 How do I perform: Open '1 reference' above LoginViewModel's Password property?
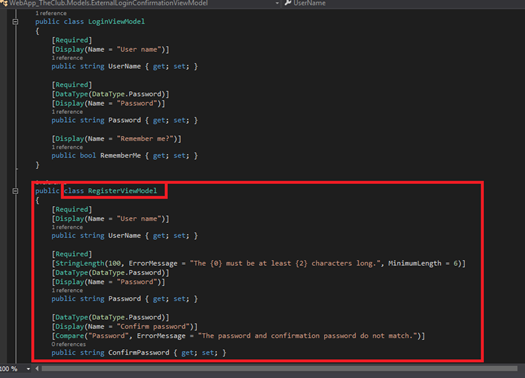pyautogui.click(x=67, y=112)
